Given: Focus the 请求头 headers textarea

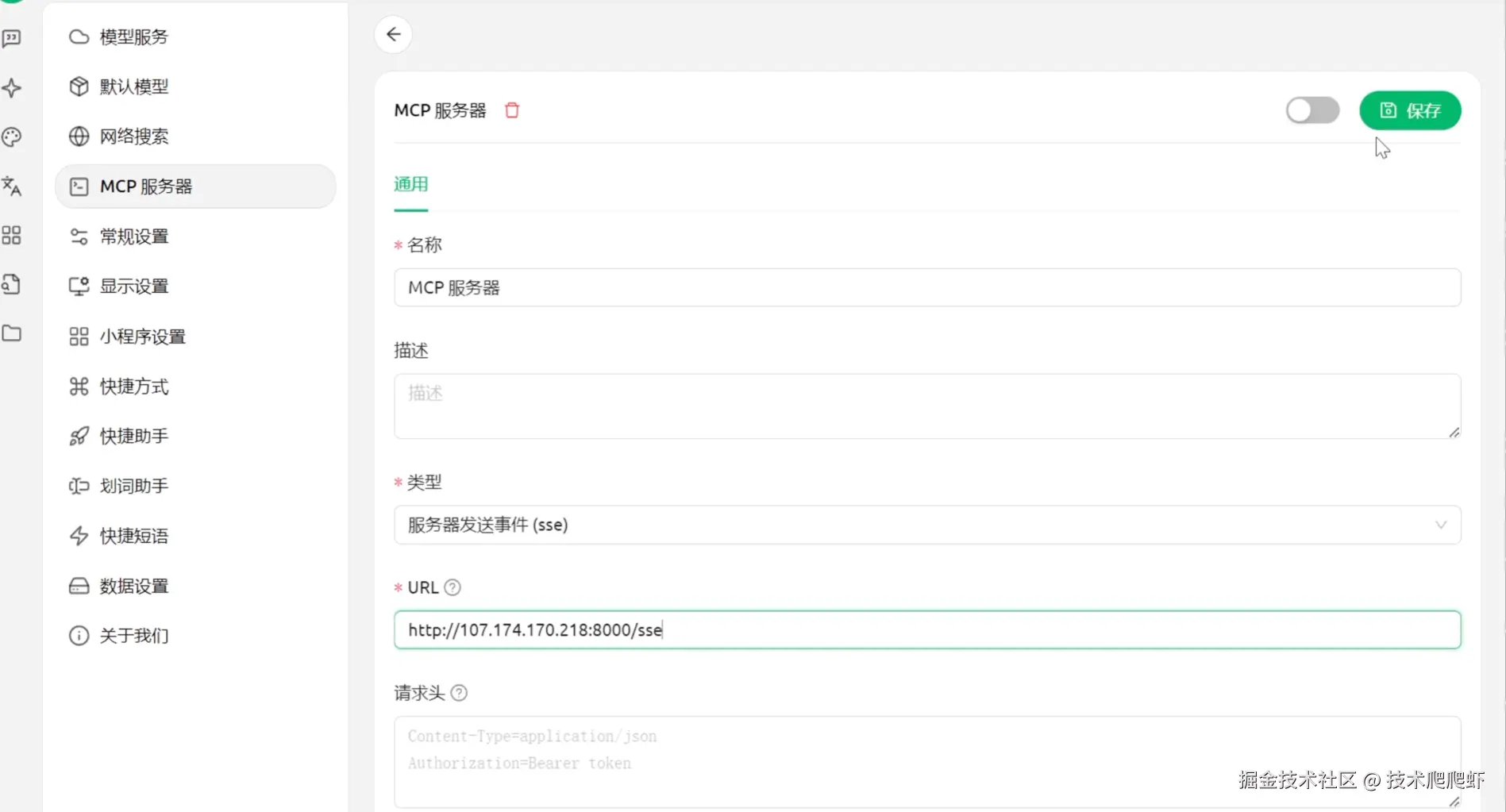Looking at the screenshot, I should pyautogui.click(x=926, y=762).
